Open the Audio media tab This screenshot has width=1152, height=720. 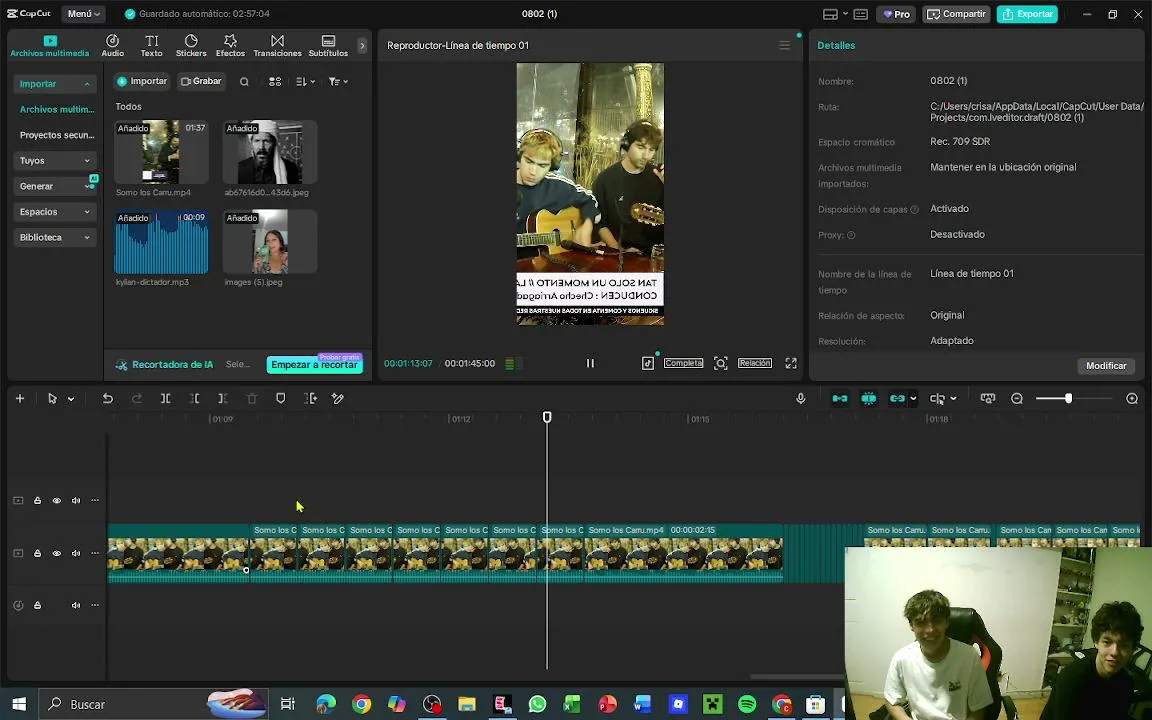pyautogui.click(x=112, y=46)
